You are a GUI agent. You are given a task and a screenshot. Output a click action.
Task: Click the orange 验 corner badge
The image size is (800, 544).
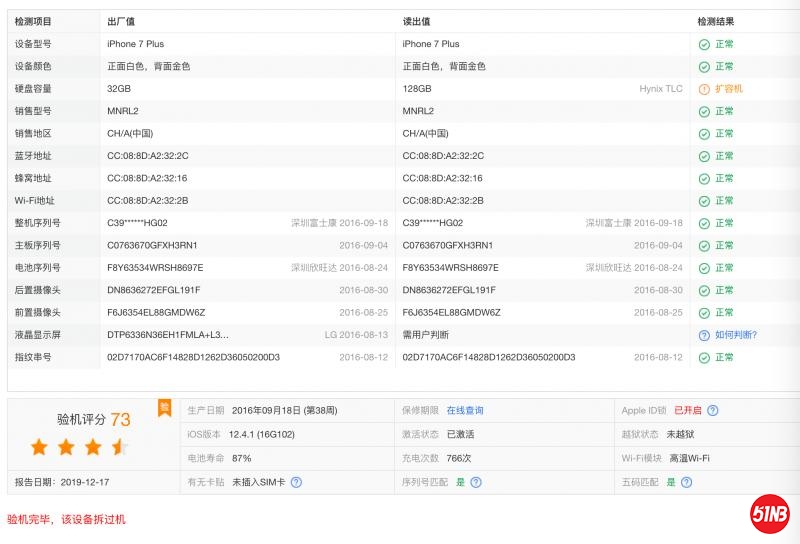[165, 406]
